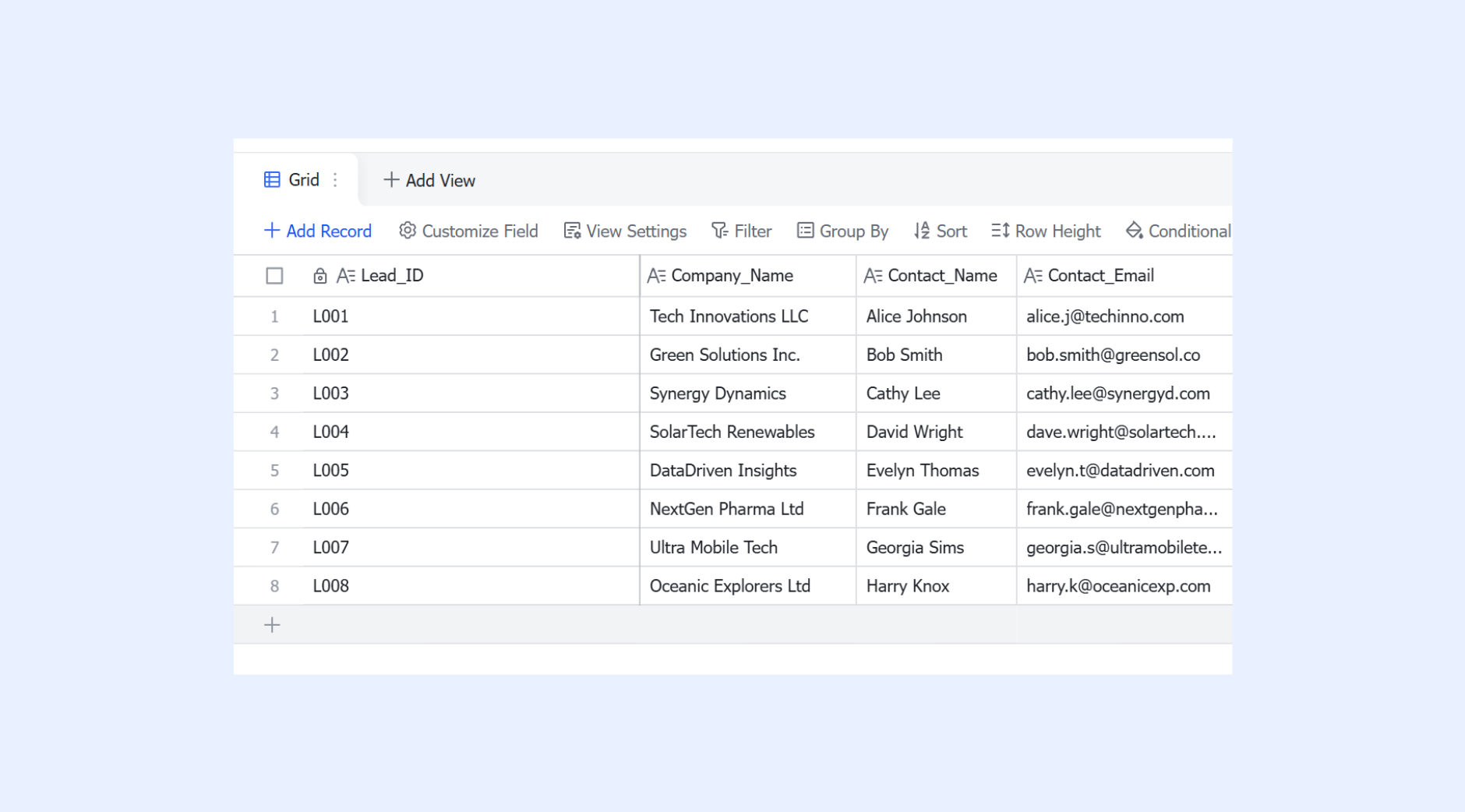Open the Group By label
The image size is (1465, 812).
(854, 231)
